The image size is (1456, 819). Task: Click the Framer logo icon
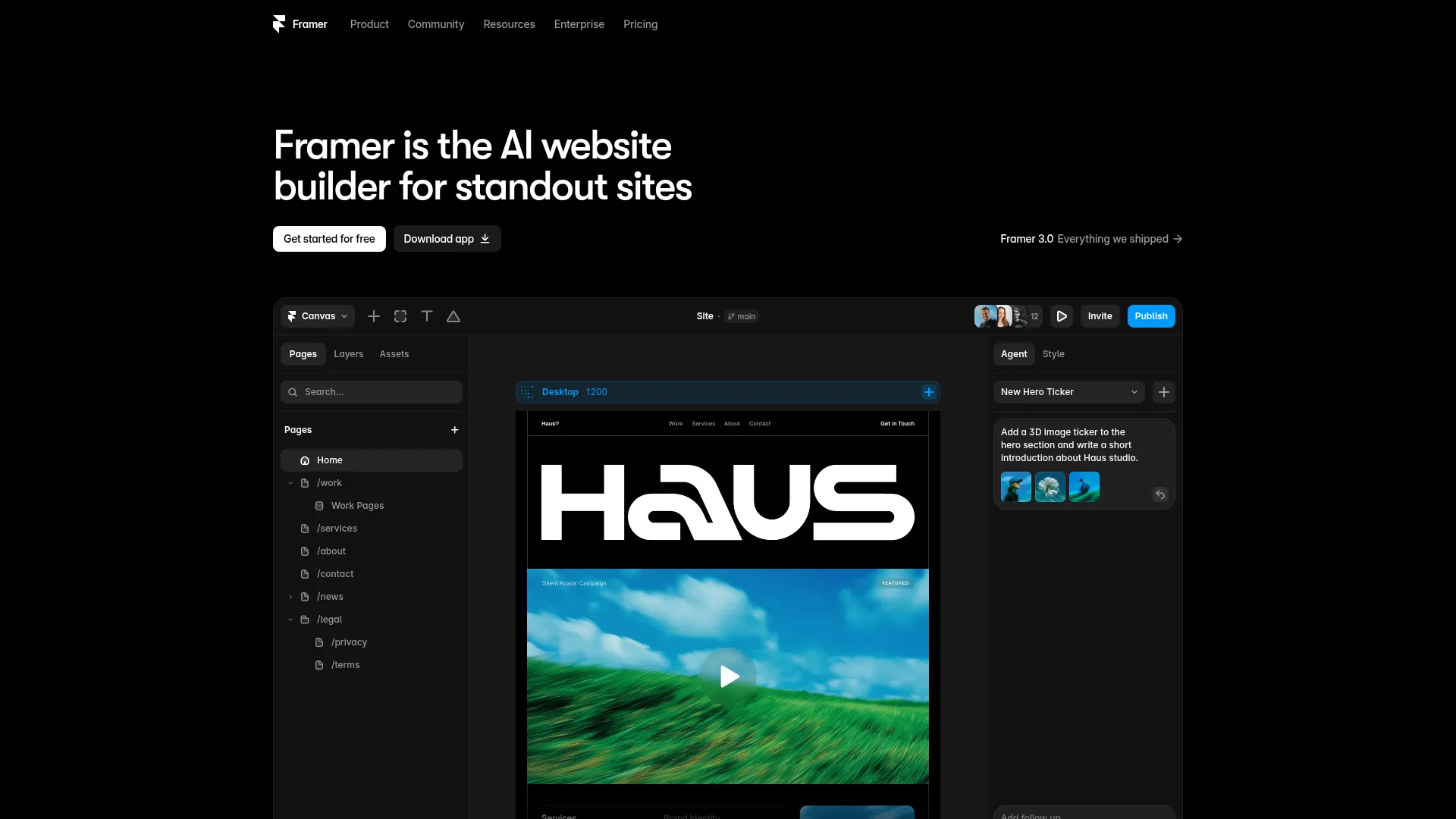point(279,24)
